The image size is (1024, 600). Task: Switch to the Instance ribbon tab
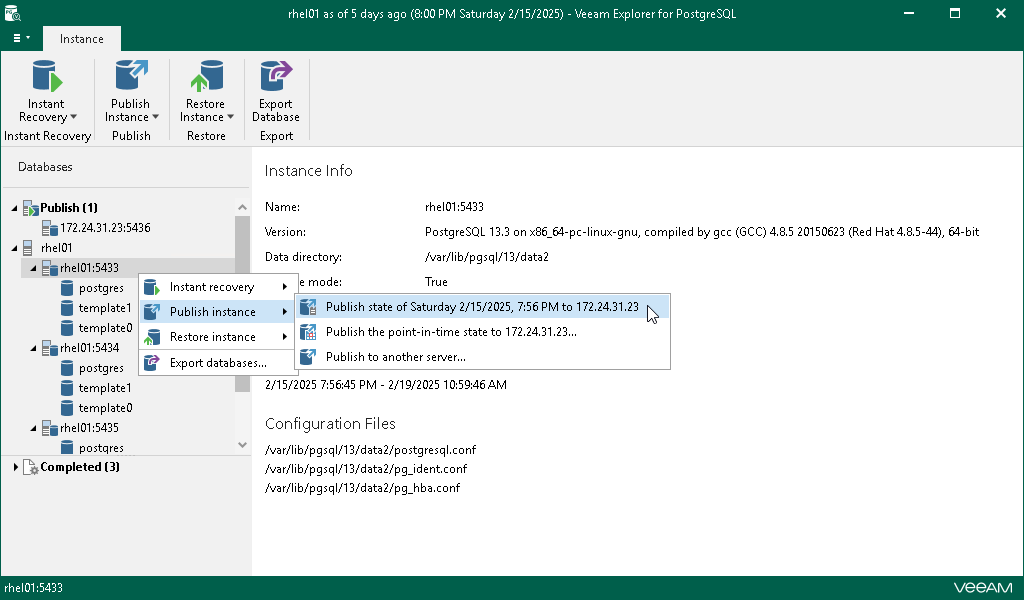point(81,39)
